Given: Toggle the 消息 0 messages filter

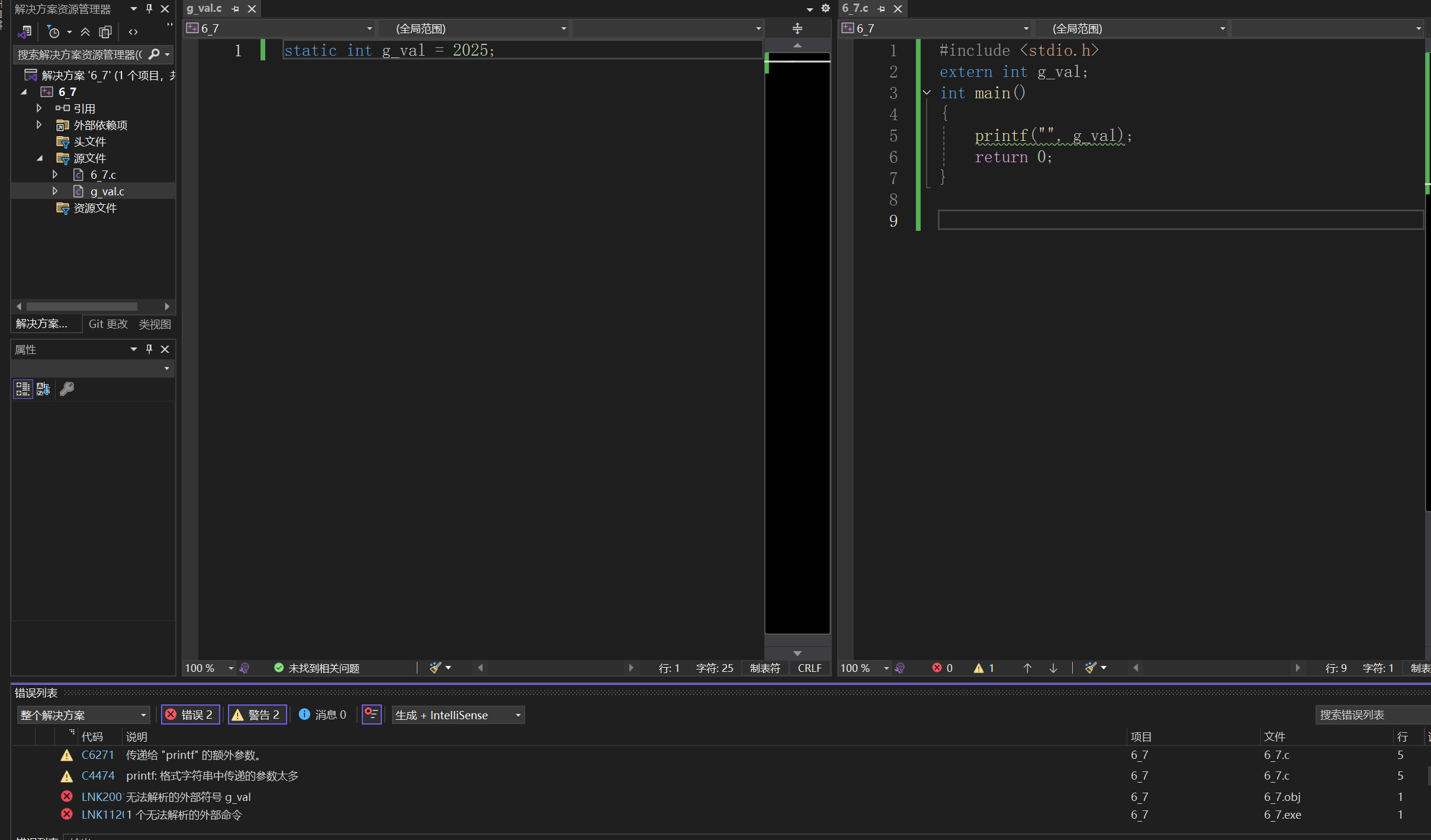Looking at the screenshot, I should (x=323, y=715).
